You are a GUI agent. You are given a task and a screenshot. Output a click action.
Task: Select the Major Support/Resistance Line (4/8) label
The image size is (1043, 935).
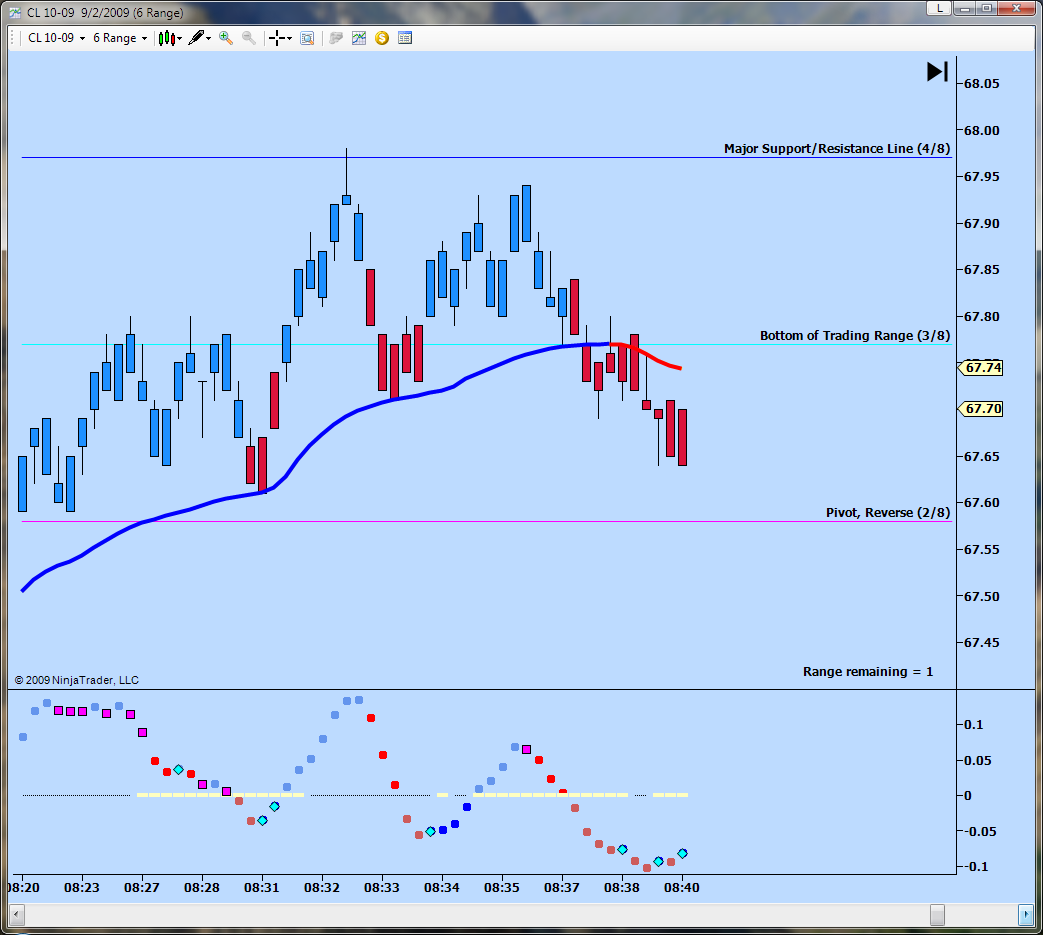click(837, 148)
